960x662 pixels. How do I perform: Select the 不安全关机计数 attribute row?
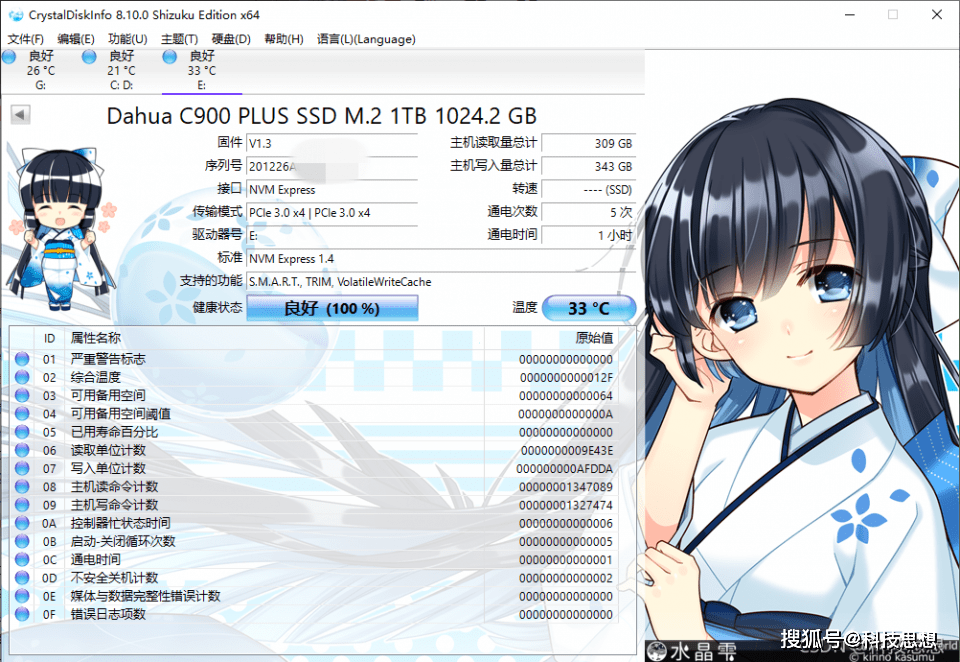pos(315,577)
